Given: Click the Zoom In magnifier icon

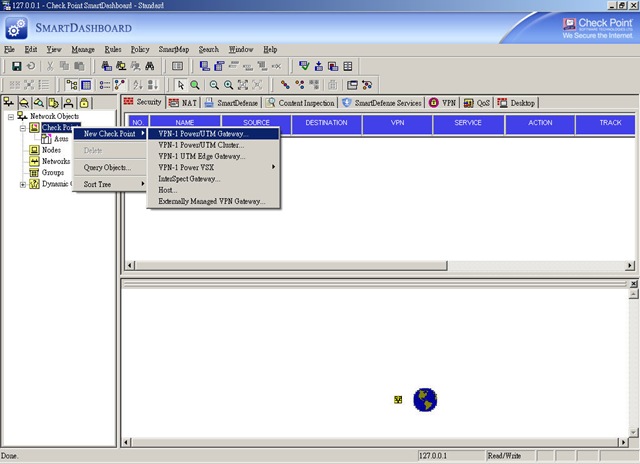Looking at the screenshot, I should point(229,85).
